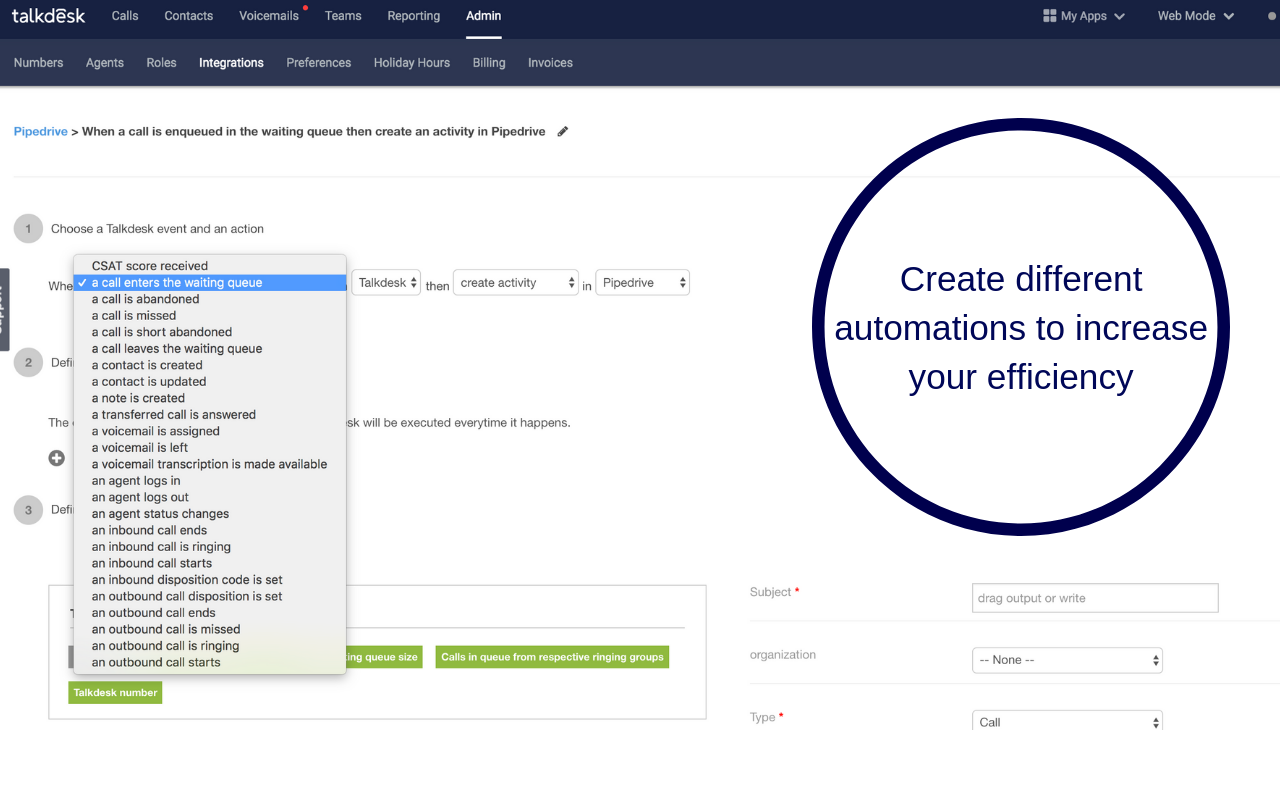Select 'a note is created' option
Image resolution: width=1280 pixels, height=800 pixels.
(x=210, y=398)
